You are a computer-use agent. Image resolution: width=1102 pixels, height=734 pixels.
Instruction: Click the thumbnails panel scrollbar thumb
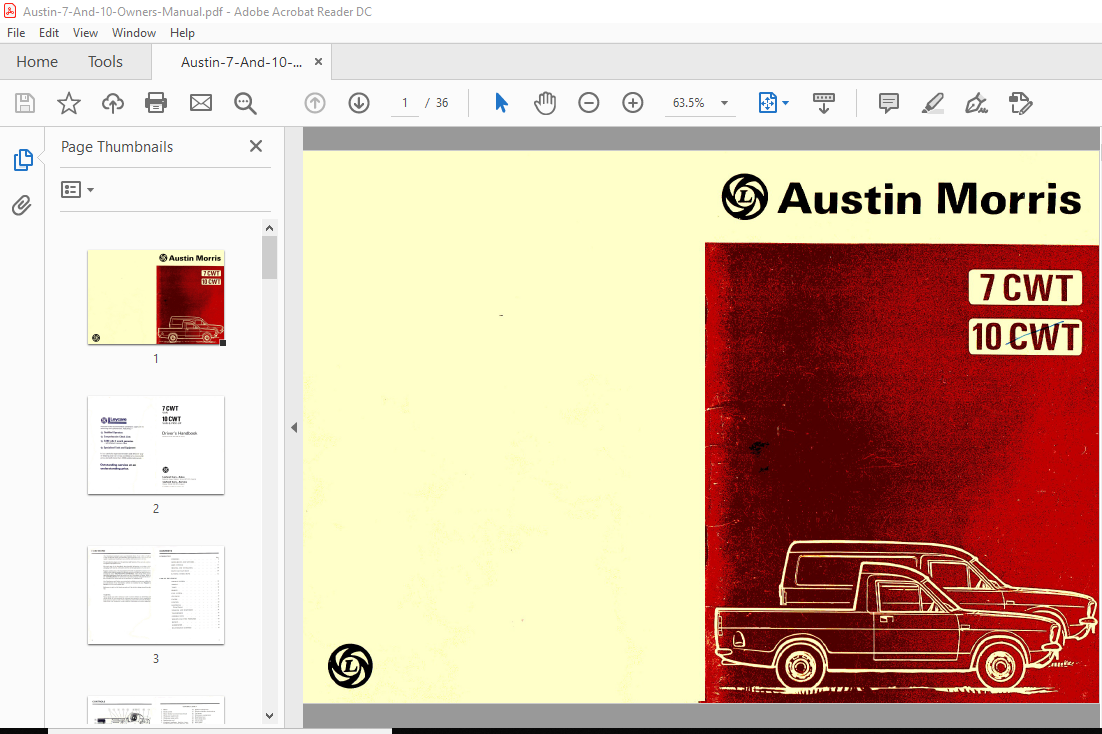point(269,258)
